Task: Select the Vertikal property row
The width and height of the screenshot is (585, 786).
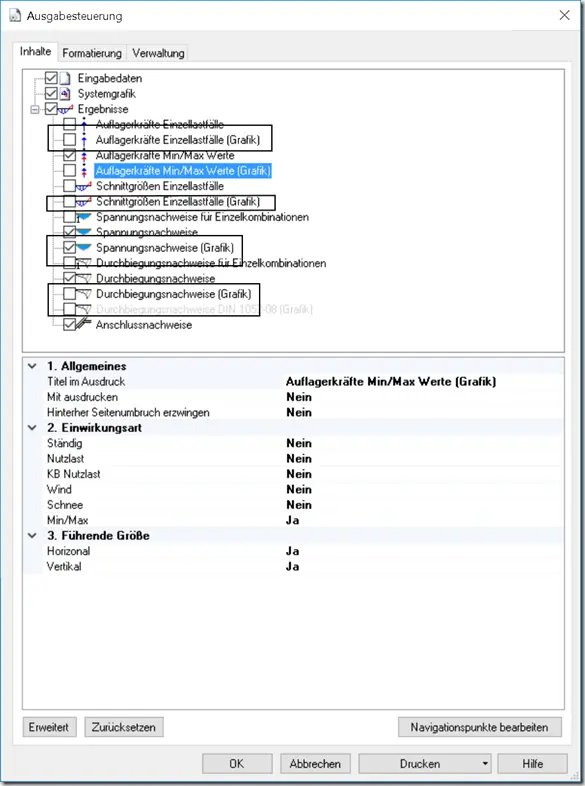Action: [293, 566]
